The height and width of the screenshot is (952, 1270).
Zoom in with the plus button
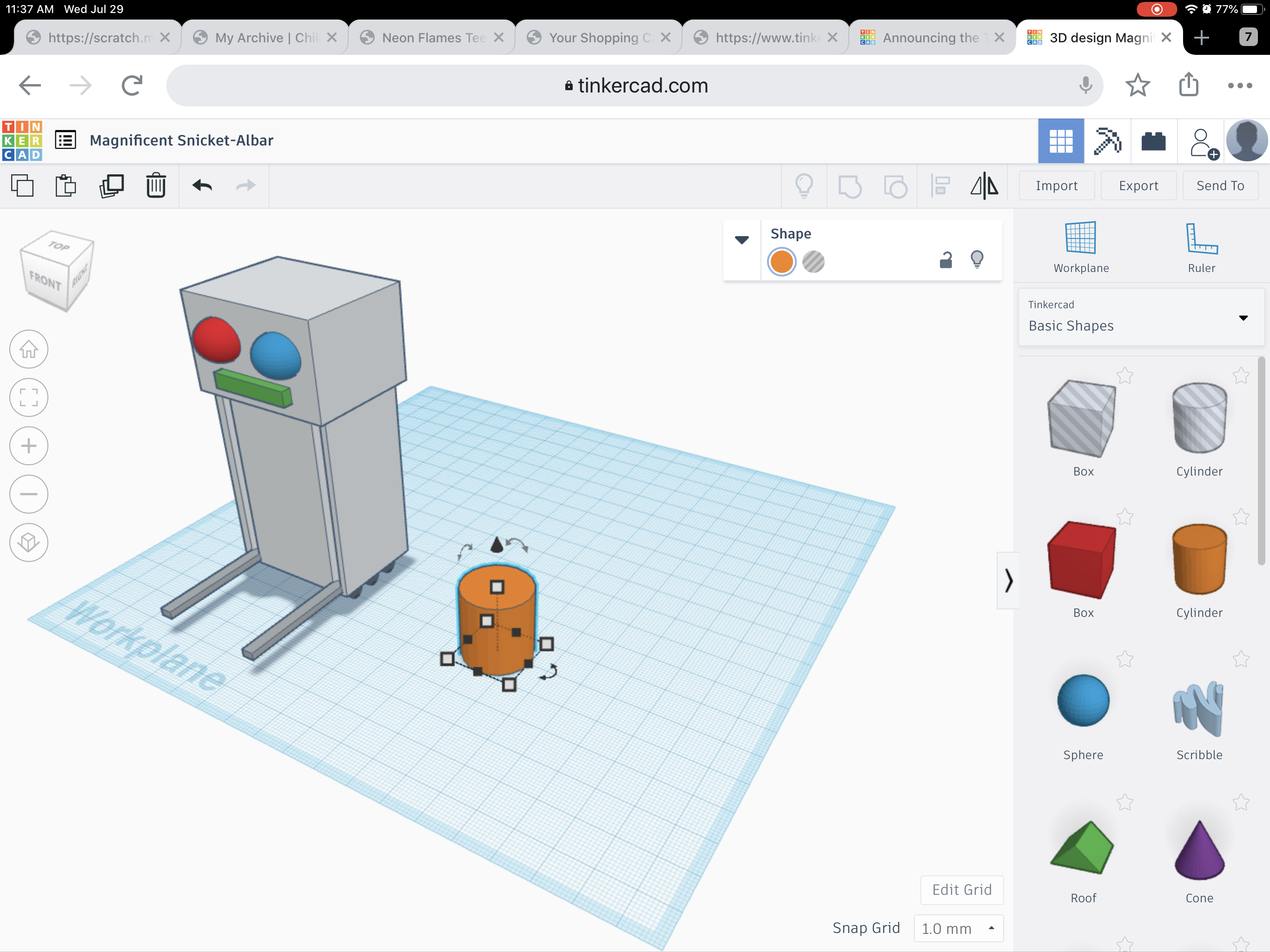[x=29, y=446]
